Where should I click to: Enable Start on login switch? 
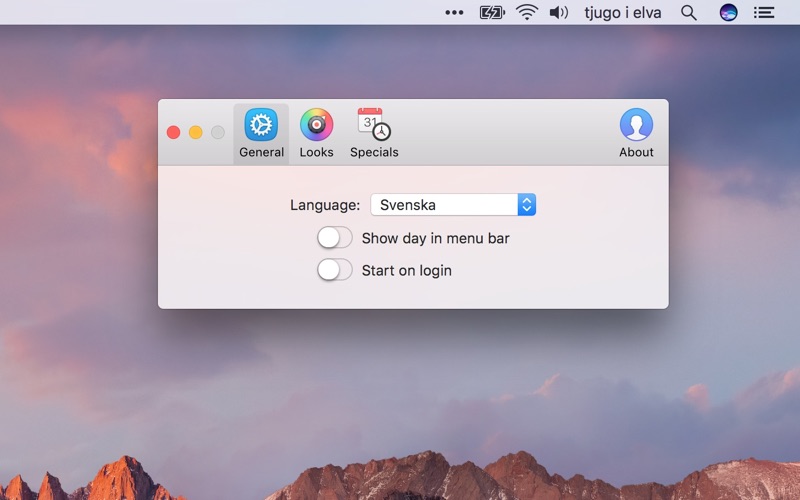pyautogui.click(x=335, y=270)
